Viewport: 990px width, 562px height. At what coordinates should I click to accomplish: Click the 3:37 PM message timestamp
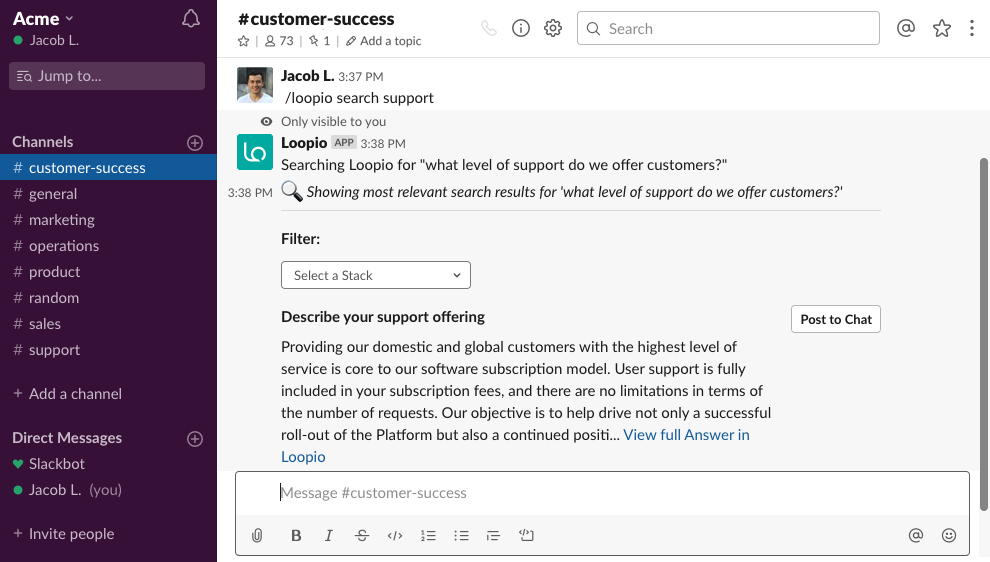[x=361, y=76]
